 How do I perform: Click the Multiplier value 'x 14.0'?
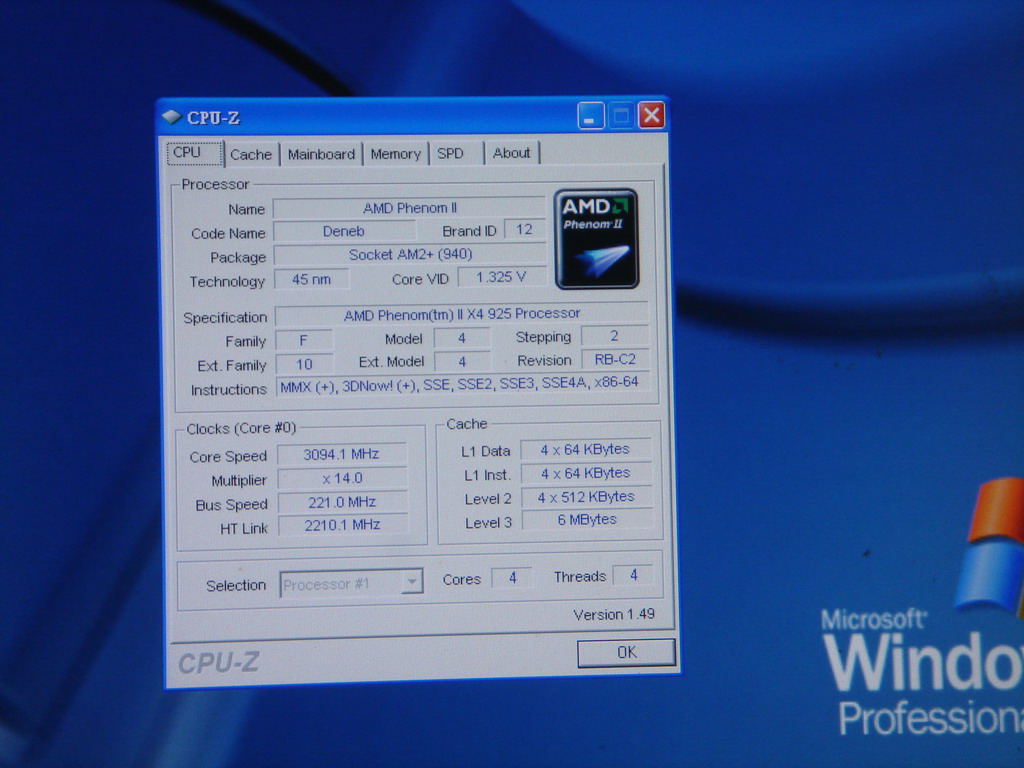(x=343, y=478)
